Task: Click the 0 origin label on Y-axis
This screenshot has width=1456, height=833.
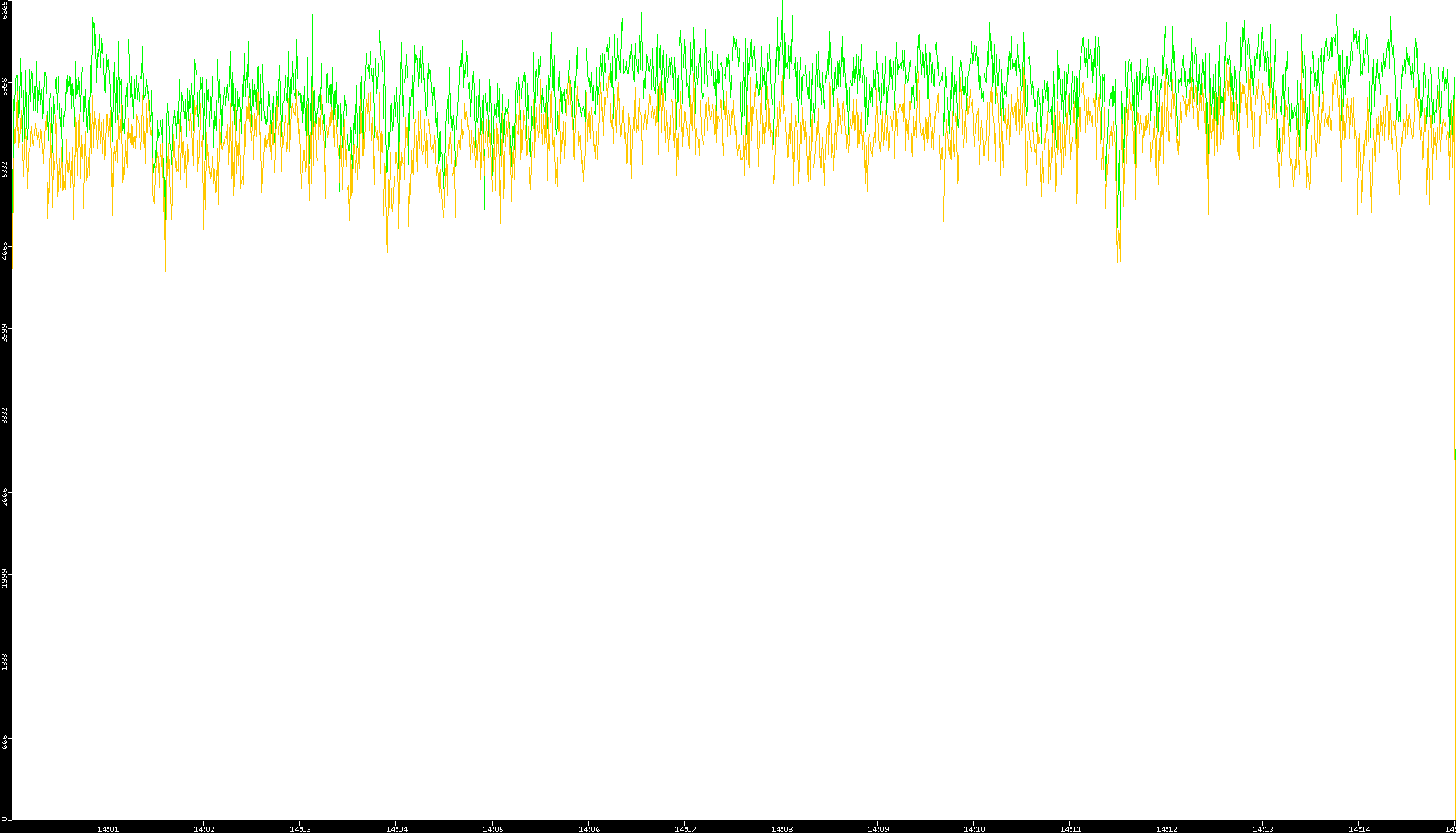Action: (x=5, y=819)
